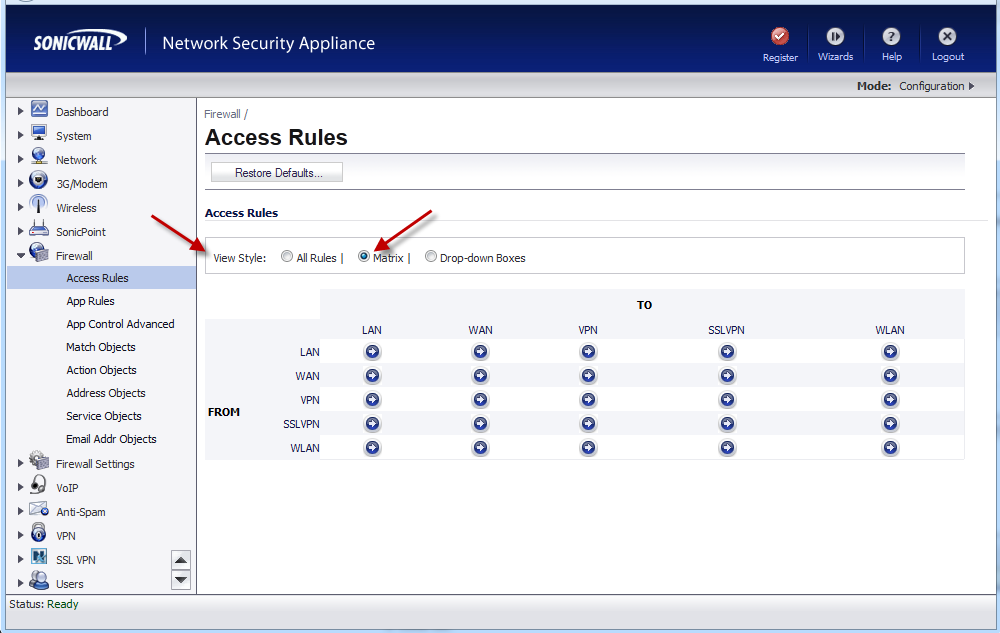Click the Restore Defaults button

[277, 172]
